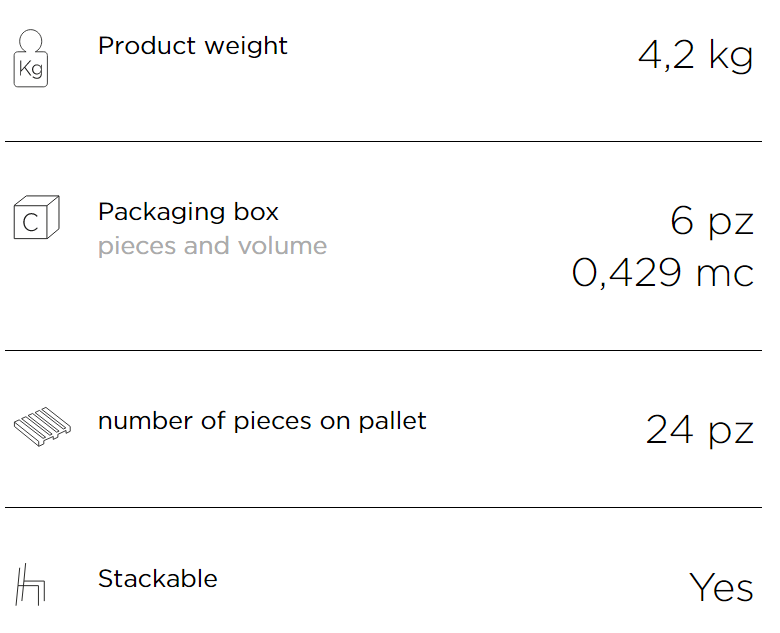Click divider line below Product weight row
780x633 pixels.
(x=383, y=141)
